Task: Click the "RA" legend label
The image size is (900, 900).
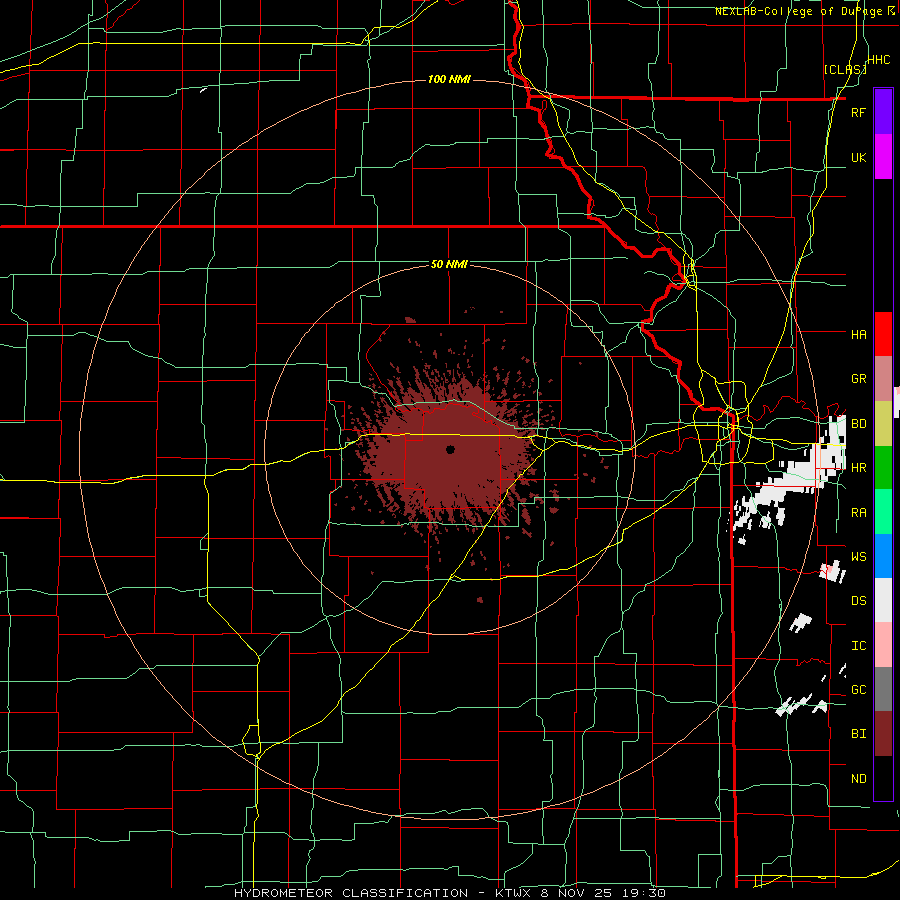Action: click(858, 513)
